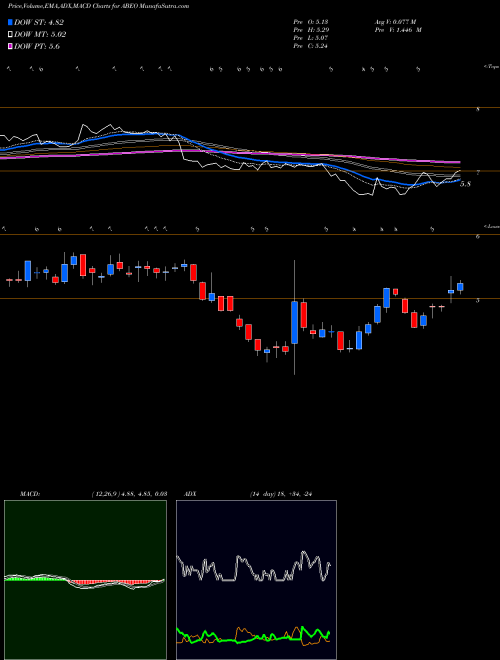The width and height of the screenshot is (500, 660).
Task: Click the MACD parameters '(12,26,9) 4.88, 4.85, 0.03'
Action: point(130,494)
